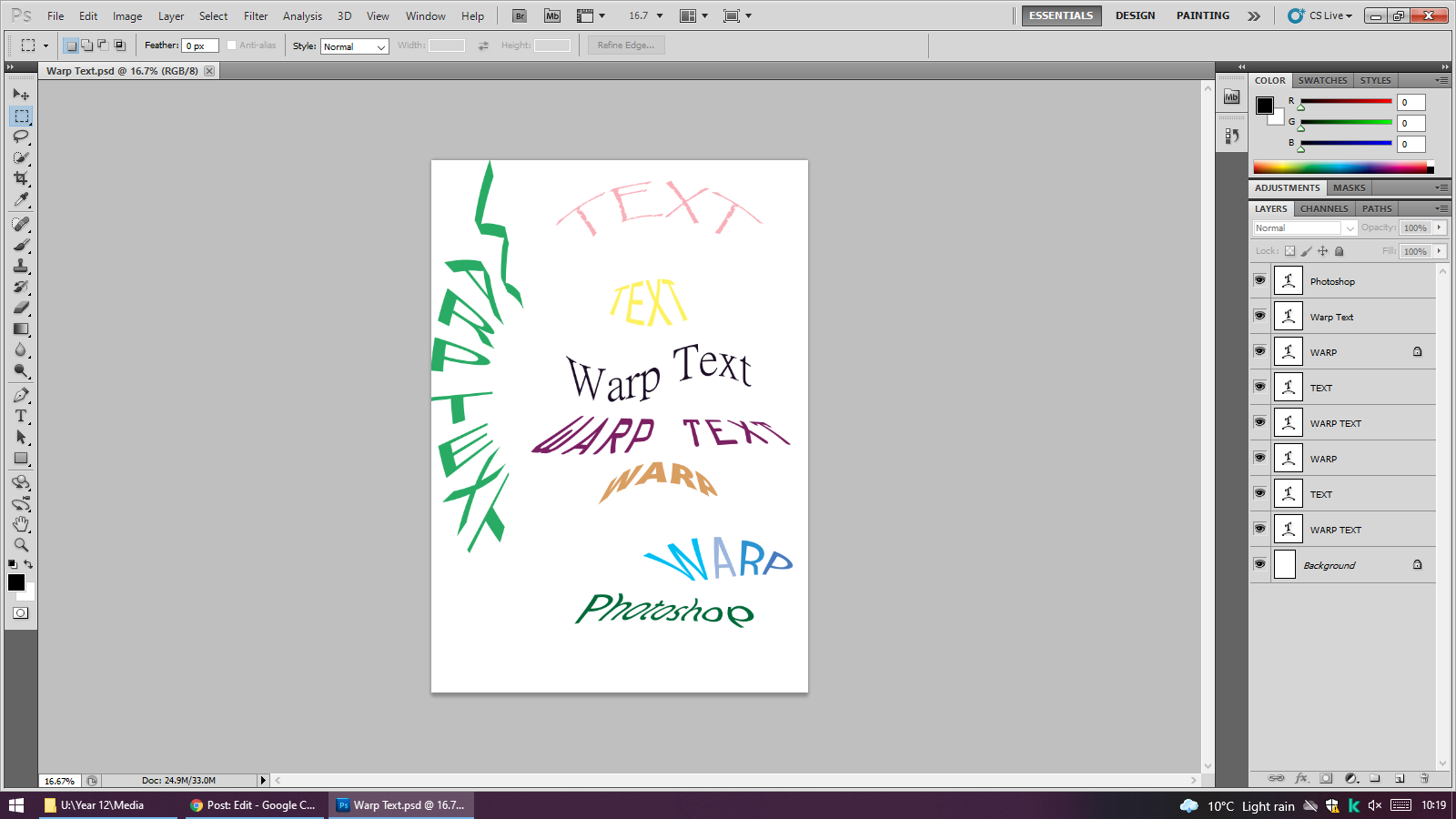Image resolution: width=1456 pixels, height=819 pixels.
Task: Select the Brush tool
Action: tap(21, 245)
